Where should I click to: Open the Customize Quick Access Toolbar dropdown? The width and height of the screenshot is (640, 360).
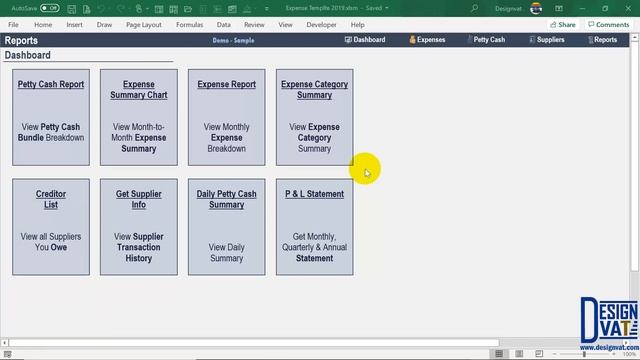(267, 9)
